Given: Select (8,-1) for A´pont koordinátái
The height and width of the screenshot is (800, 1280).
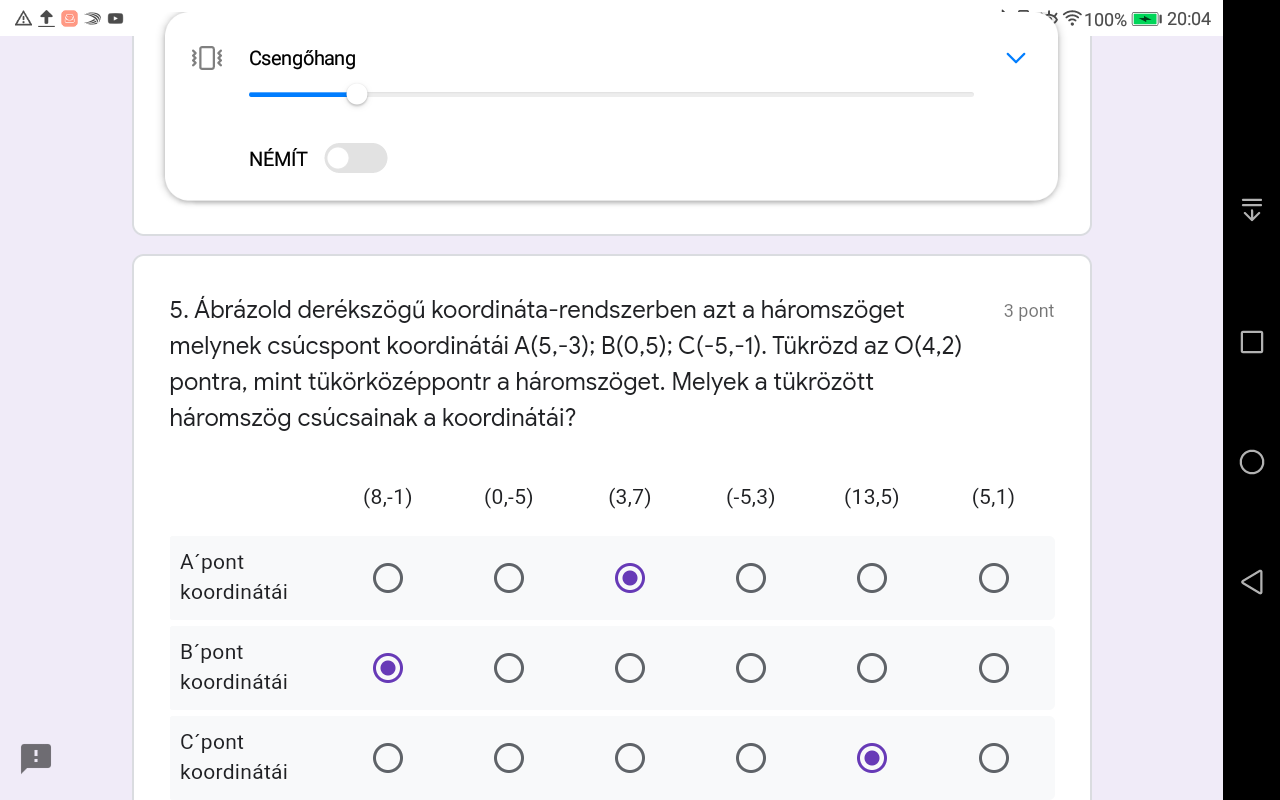Looking at the screenshot, I should [x=388, y=578].
